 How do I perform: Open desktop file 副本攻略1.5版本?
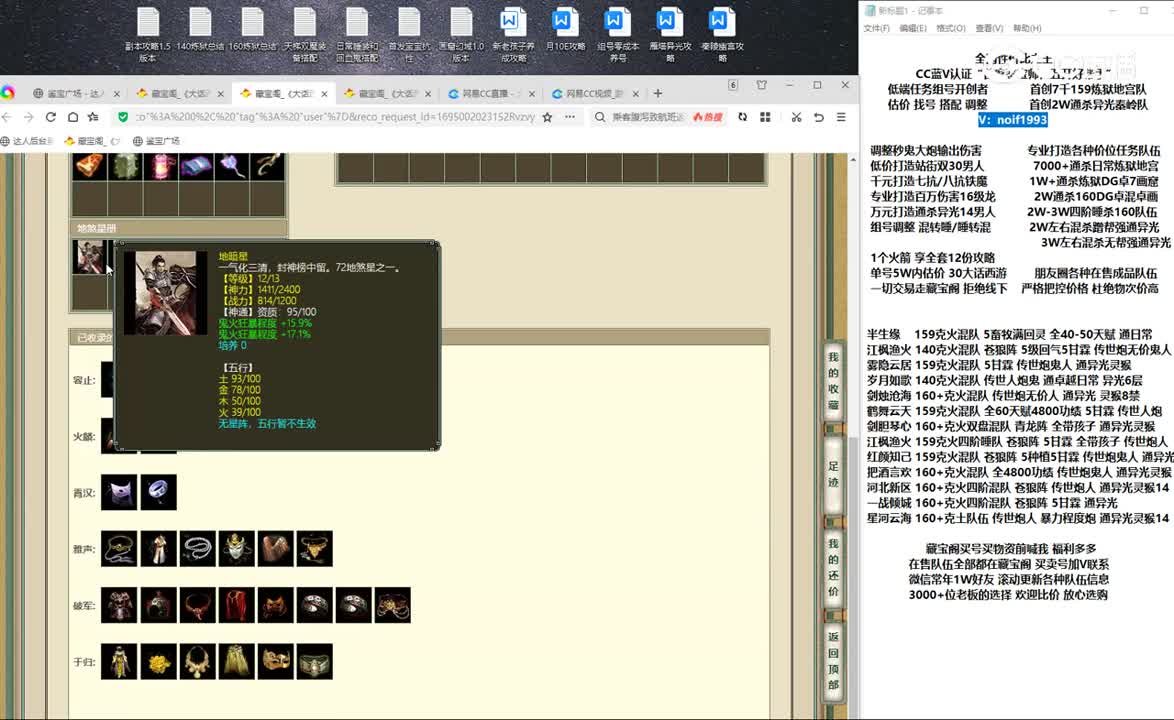pyautogui.click(x=147, y=35)
